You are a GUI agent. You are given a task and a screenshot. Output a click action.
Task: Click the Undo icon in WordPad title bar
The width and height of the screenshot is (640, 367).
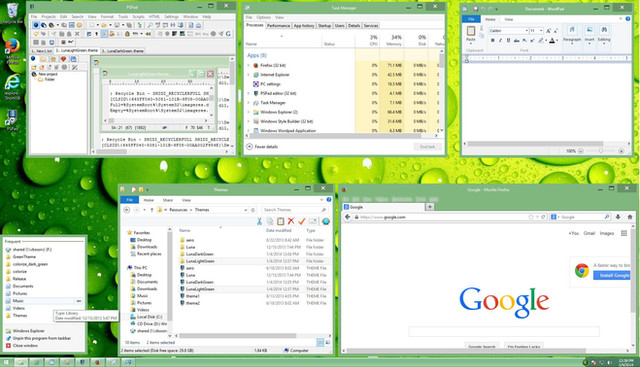pyautogui.click(x=483, y=9)
